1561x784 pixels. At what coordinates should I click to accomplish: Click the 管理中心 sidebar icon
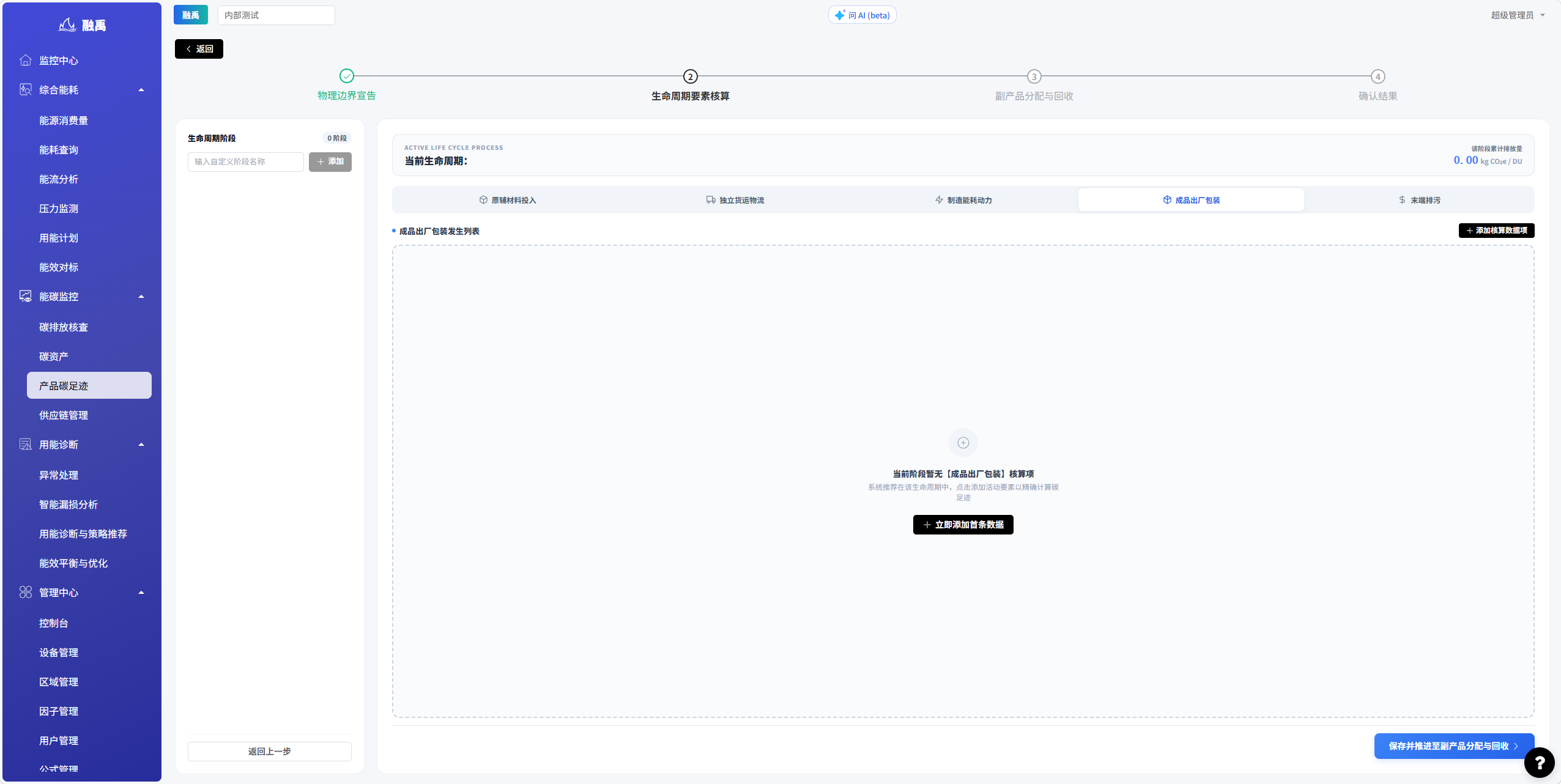pos(26,592)
